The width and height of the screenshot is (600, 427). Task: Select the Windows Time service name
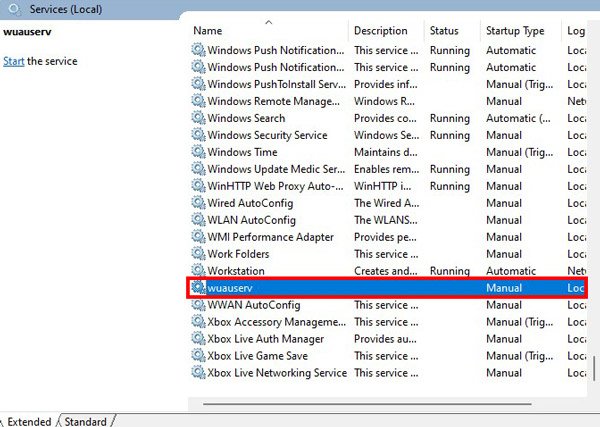[x=242, y=152]
